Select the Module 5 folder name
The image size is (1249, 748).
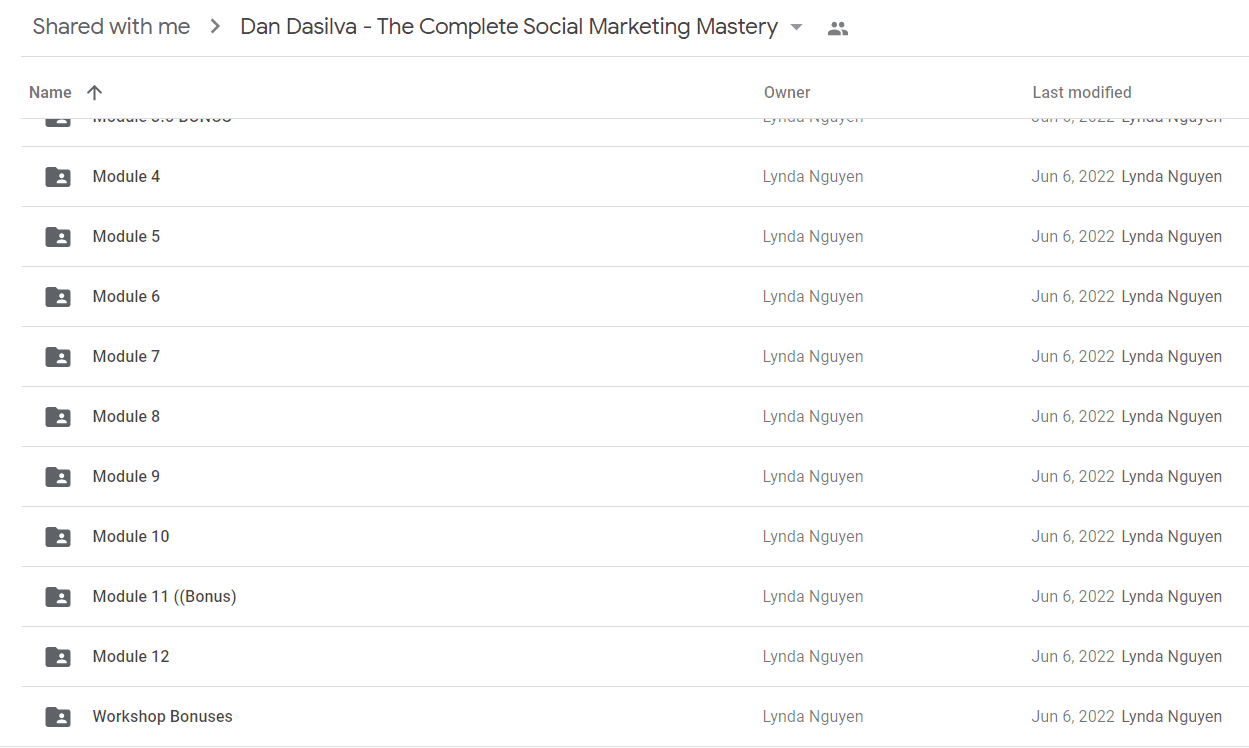tap(126, 236)
